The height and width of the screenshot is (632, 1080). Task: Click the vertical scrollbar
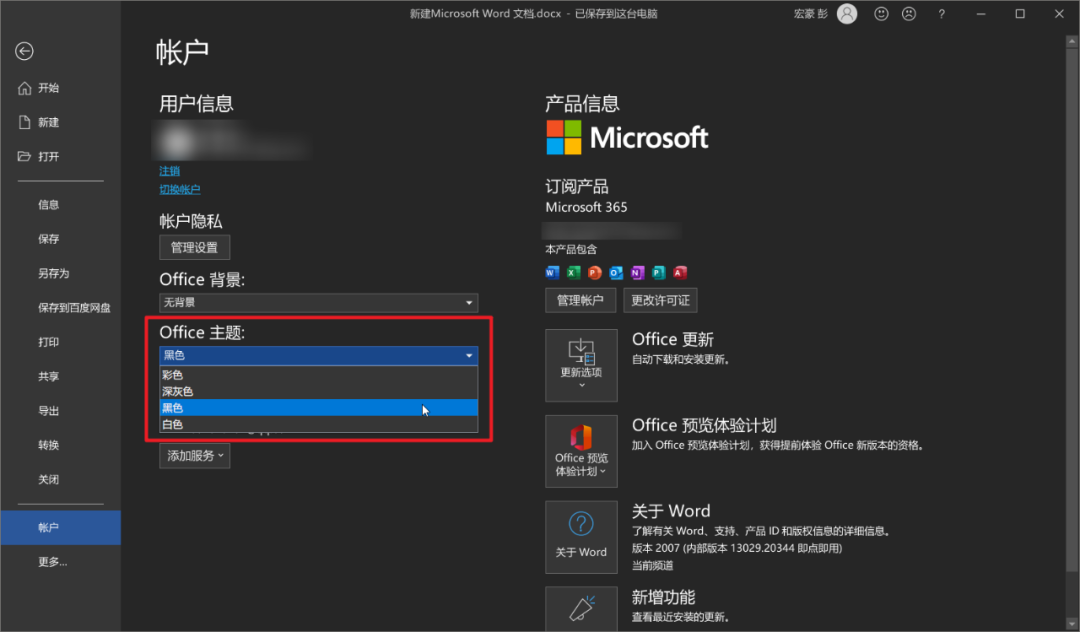[x=1072, y=310]
